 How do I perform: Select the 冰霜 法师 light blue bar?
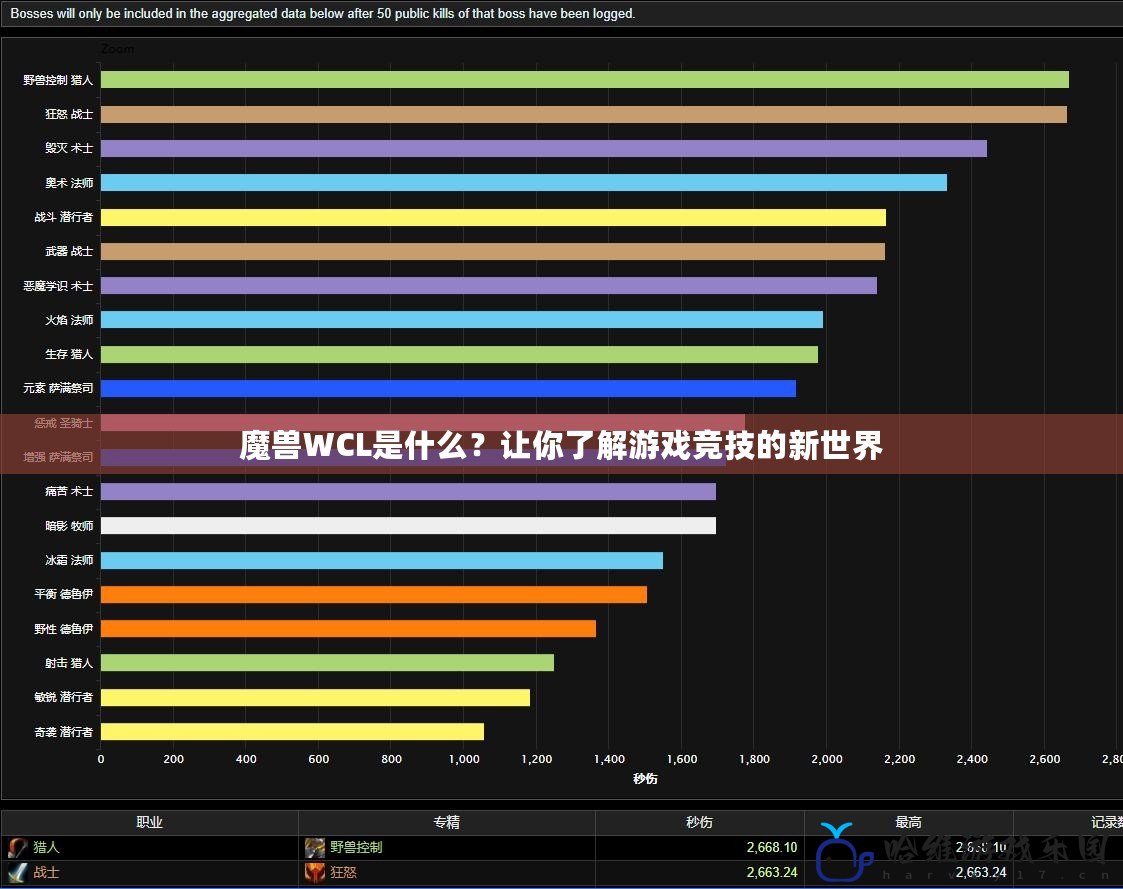[382, 560]
